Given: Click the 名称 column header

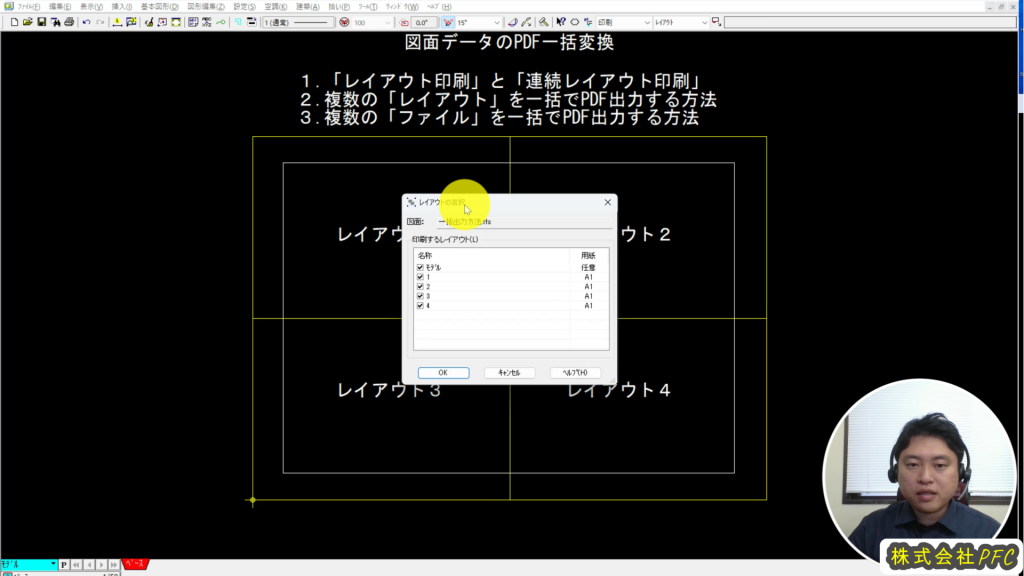Looking at the screenshot, I should tap(490, 256).
